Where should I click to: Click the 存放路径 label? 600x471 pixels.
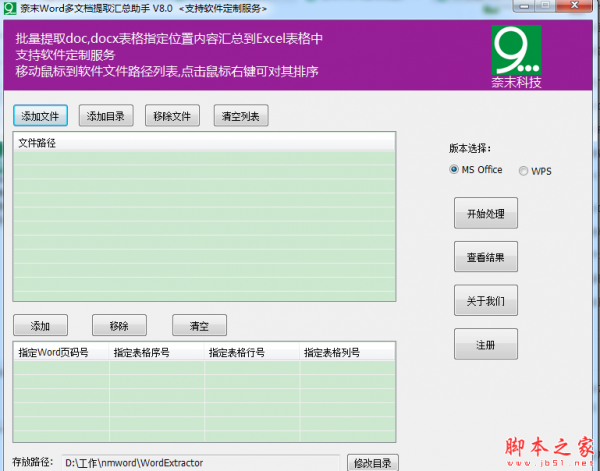[x=32, y=461]
